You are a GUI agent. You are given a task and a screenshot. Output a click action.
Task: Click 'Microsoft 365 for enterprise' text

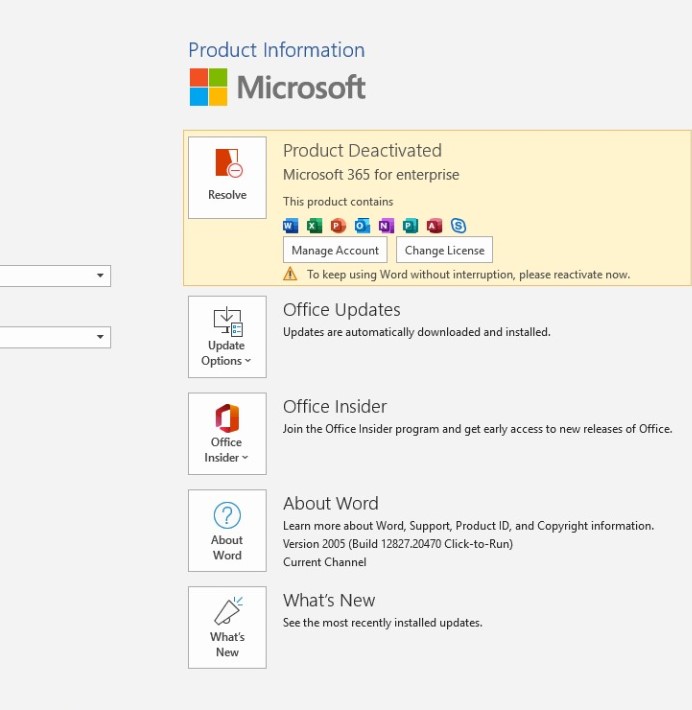tap(371, 175)
